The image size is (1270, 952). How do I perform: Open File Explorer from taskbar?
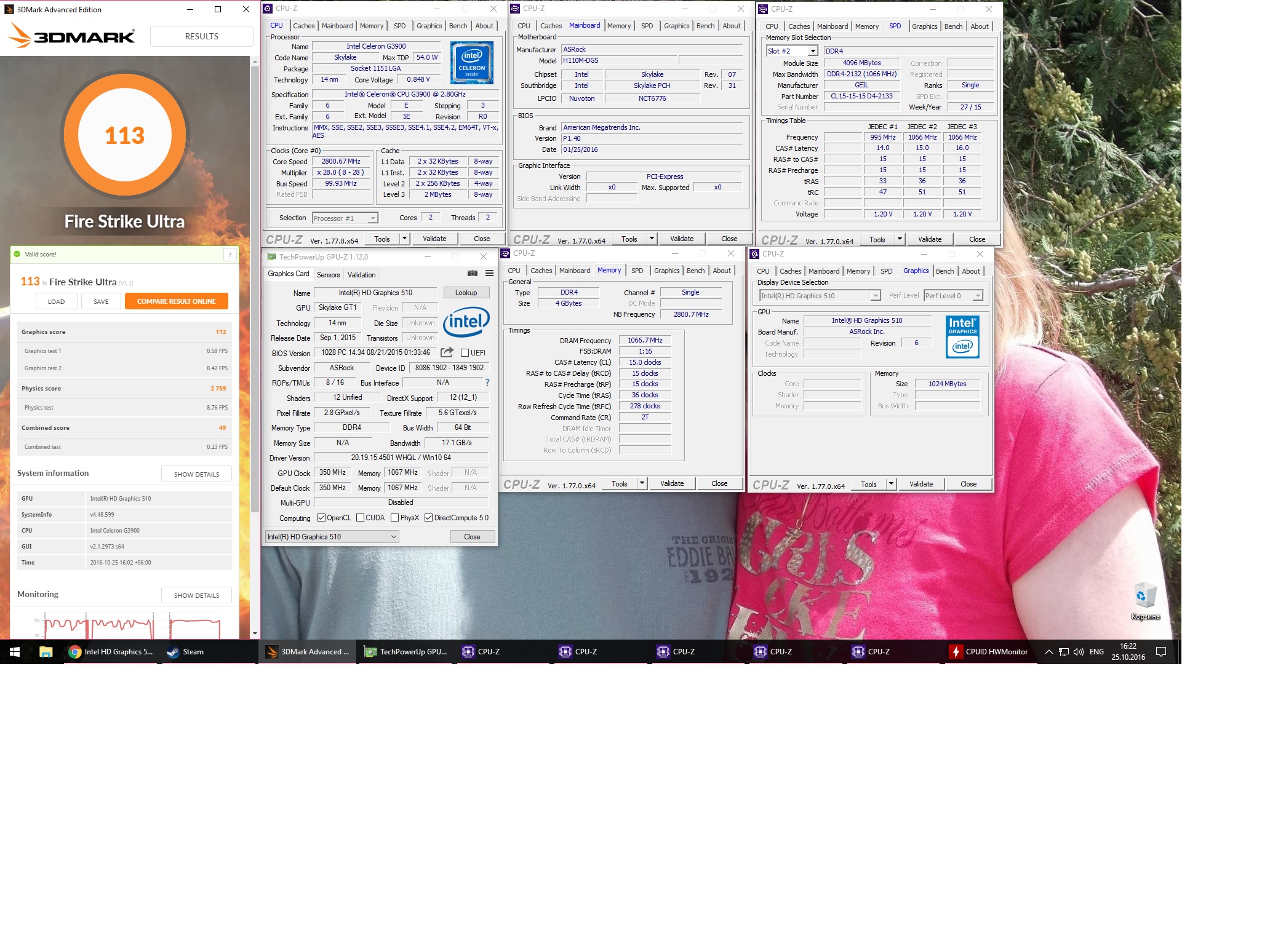(x=46, y=652)
